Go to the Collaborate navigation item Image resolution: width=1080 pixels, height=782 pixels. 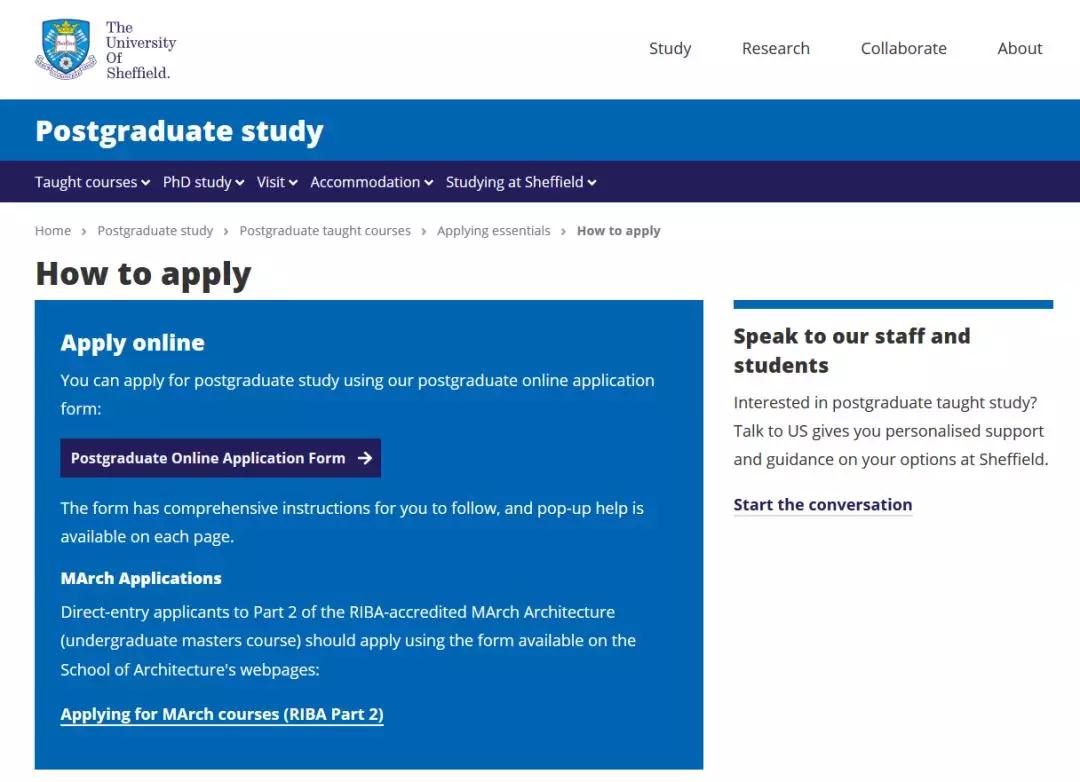coord(904,48)
